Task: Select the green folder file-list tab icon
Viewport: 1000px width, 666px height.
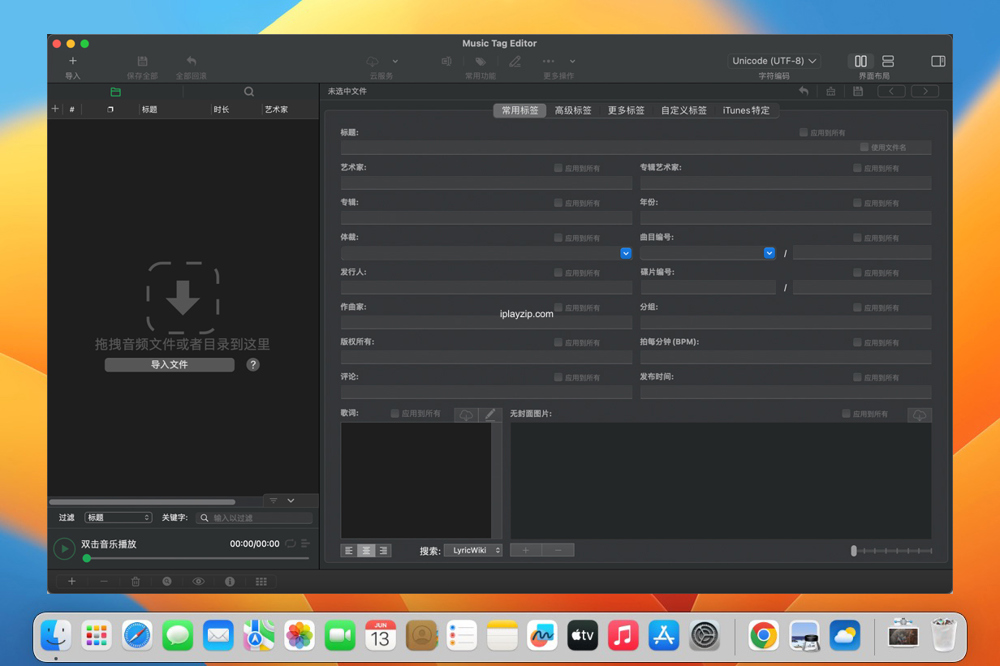Action: [115, 92]
